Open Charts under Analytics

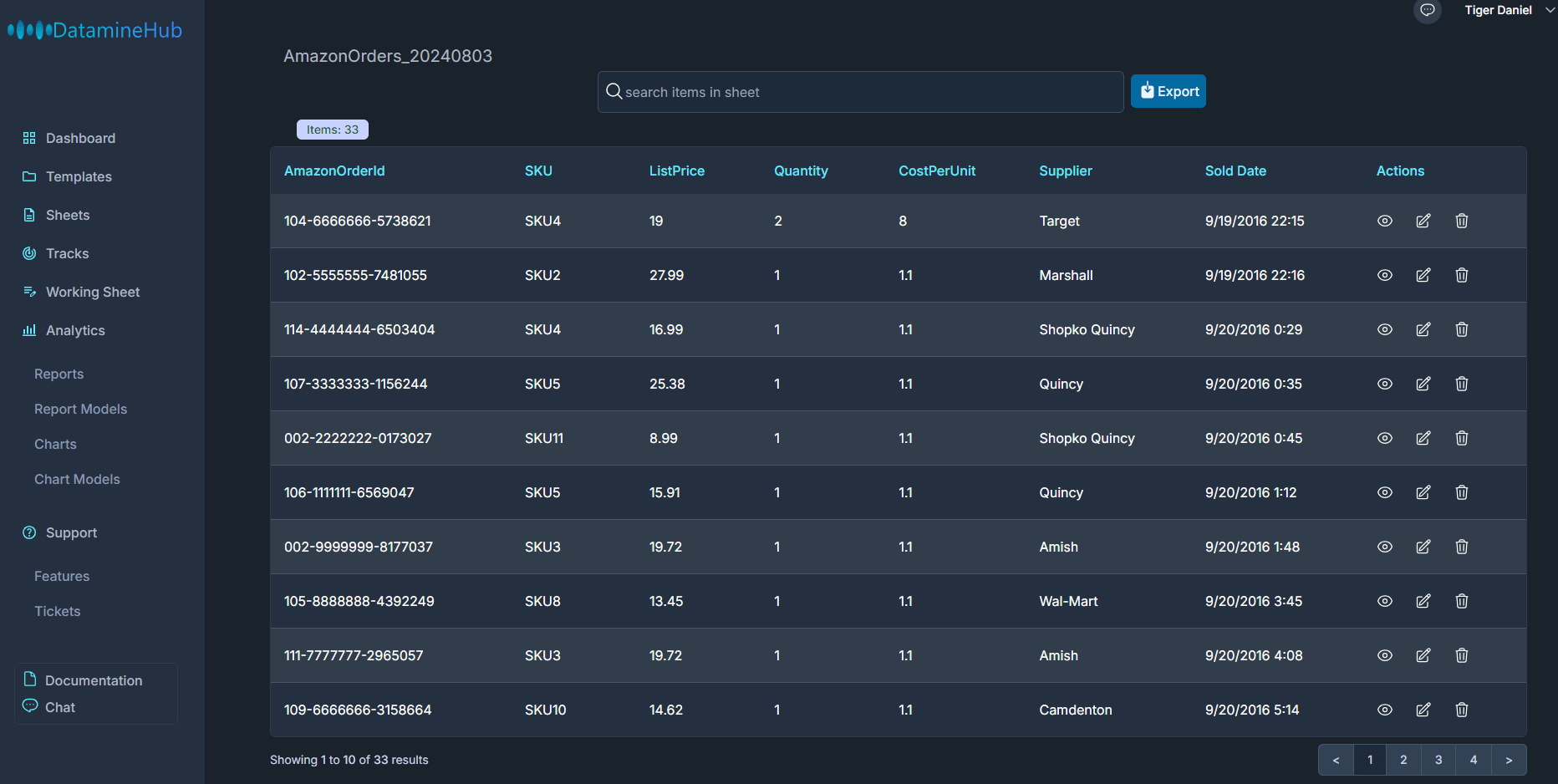[x=55, y=444]
